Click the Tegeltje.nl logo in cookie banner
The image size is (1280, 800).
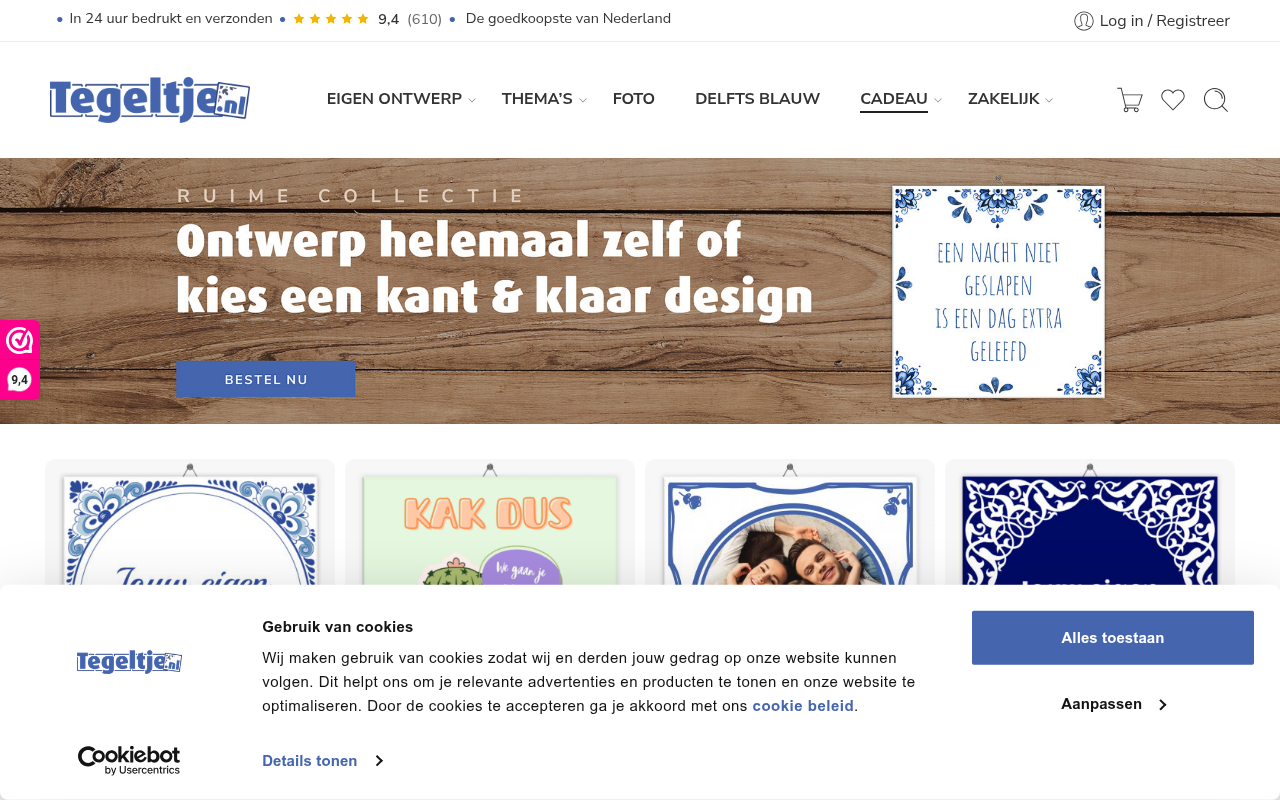[x=129, y=661]
